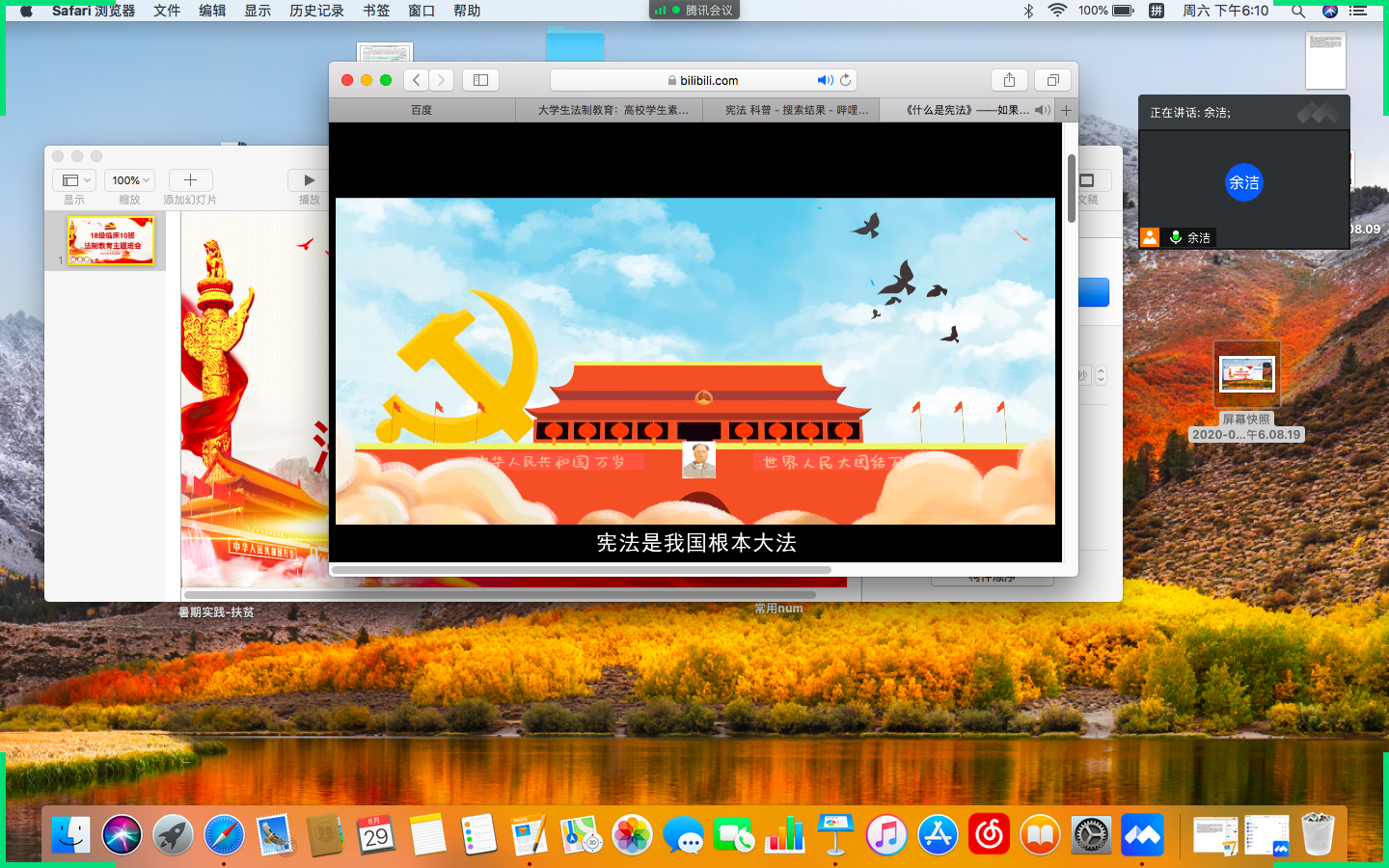Go back in the Safari window
This screenshot has width=1389, height=868.
[417, 80]
